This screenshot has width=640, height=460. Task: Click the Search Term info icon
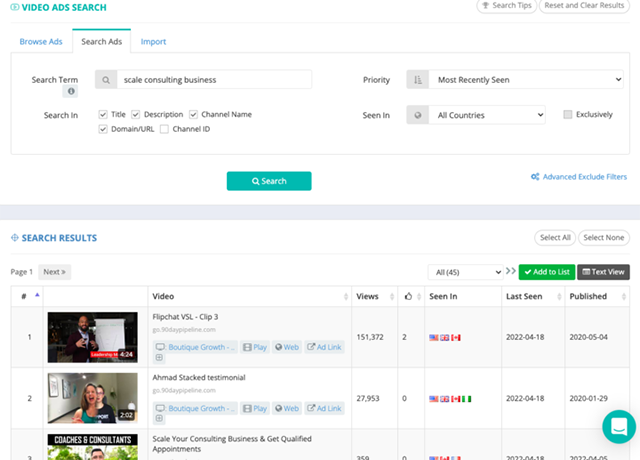(x=71, y=91)
